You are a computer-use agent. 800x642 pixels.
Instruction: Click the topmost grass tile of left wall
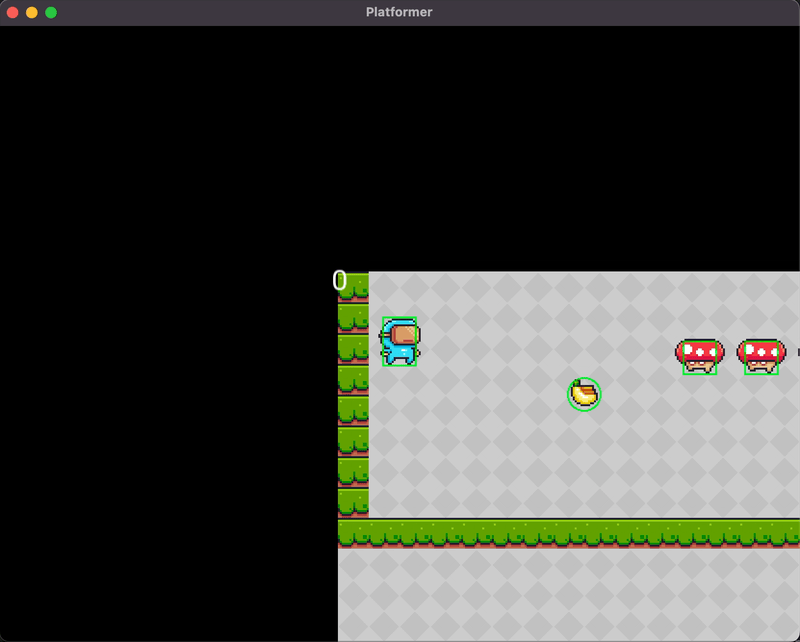point(354,288)
